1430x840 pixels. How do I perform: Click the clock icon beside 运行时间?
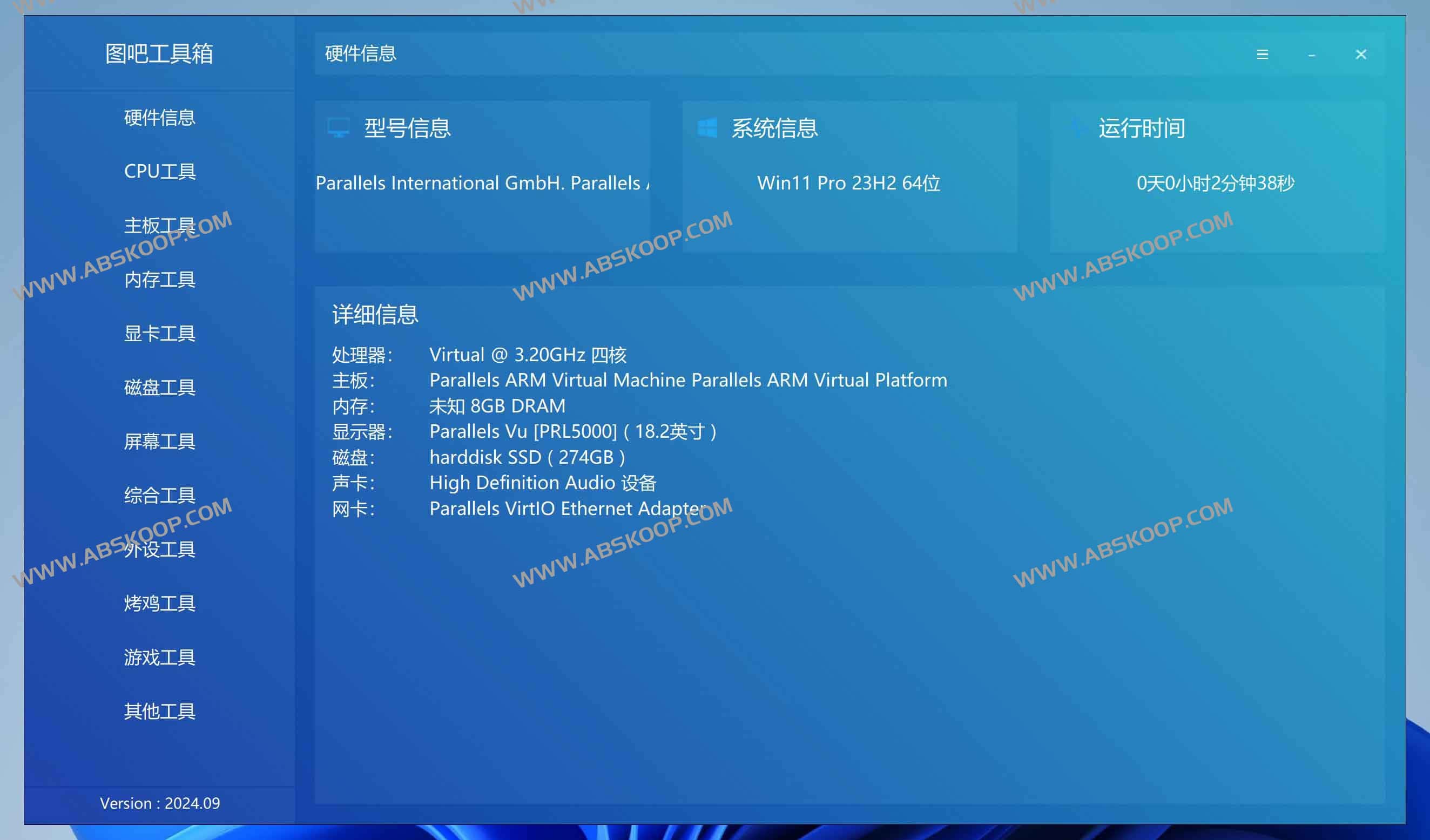coord(1076,128)
